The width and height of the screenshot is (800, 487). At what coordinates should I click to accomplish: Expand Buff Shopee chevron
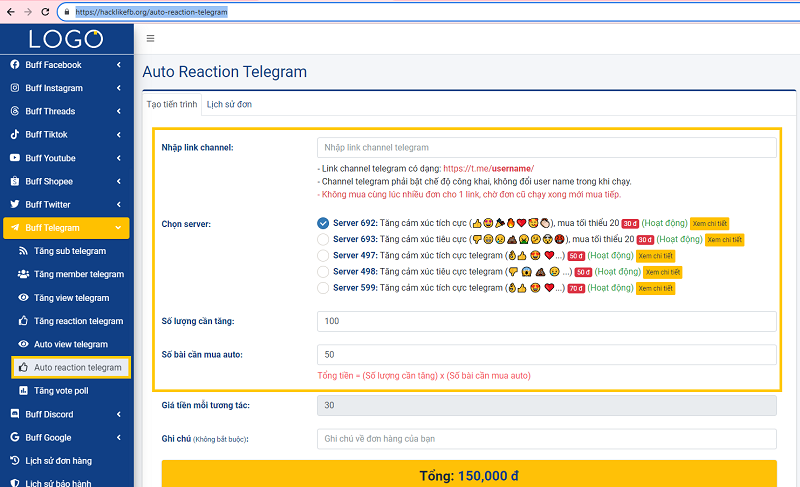(118, 181)
